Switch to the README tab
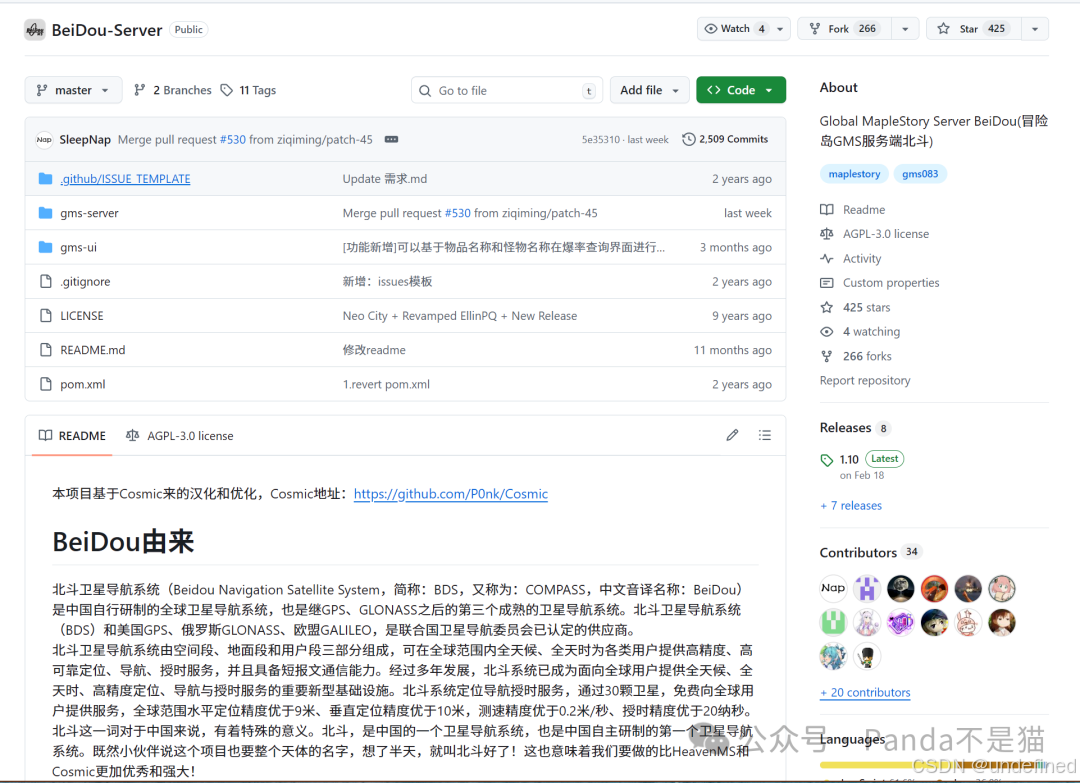1080x783 pixels. pos(72,436)
